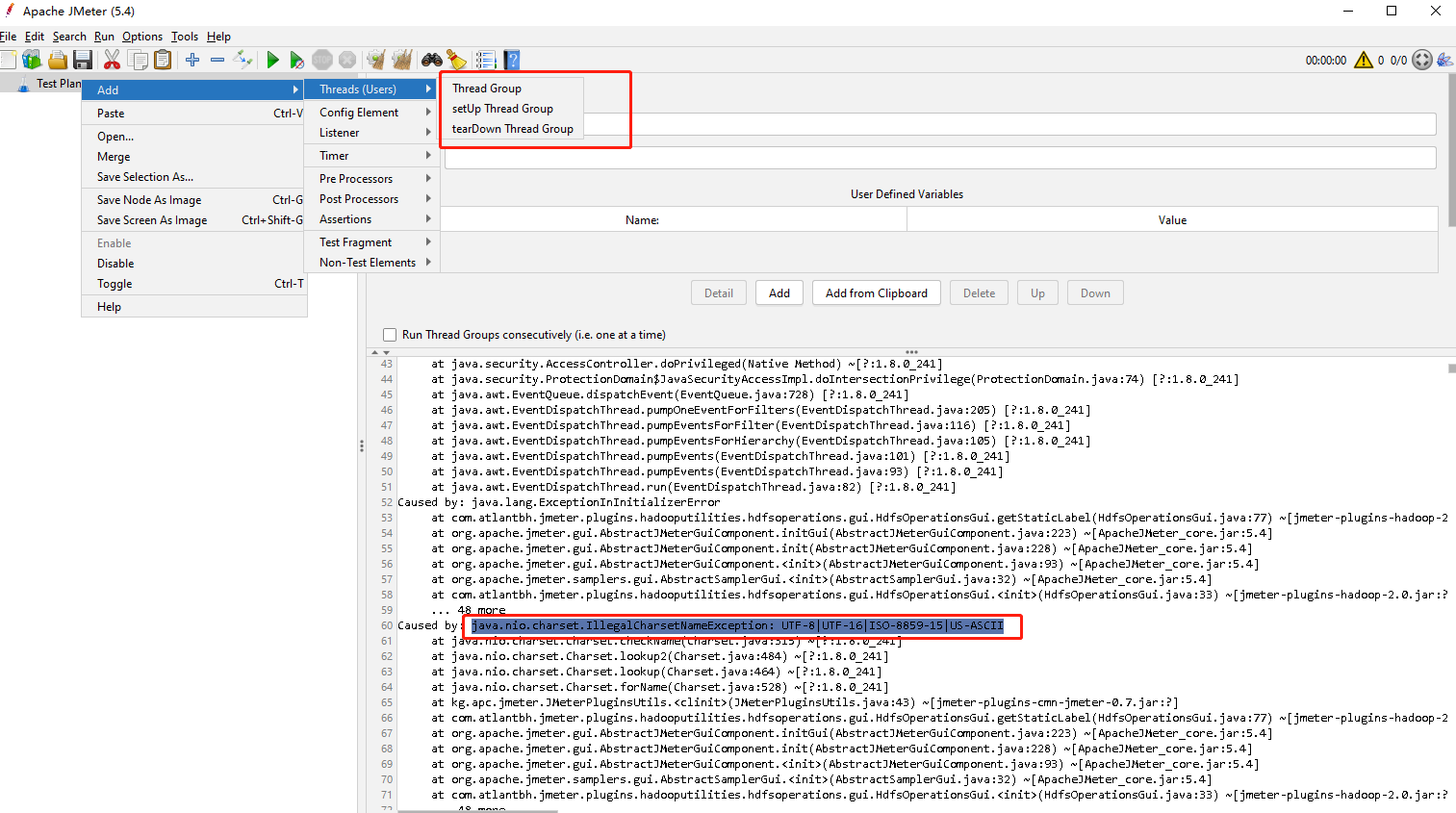This screenshot has width=1456, height=813.
Task: Expand the Listener submenu
Action: (x=372, y=133)
